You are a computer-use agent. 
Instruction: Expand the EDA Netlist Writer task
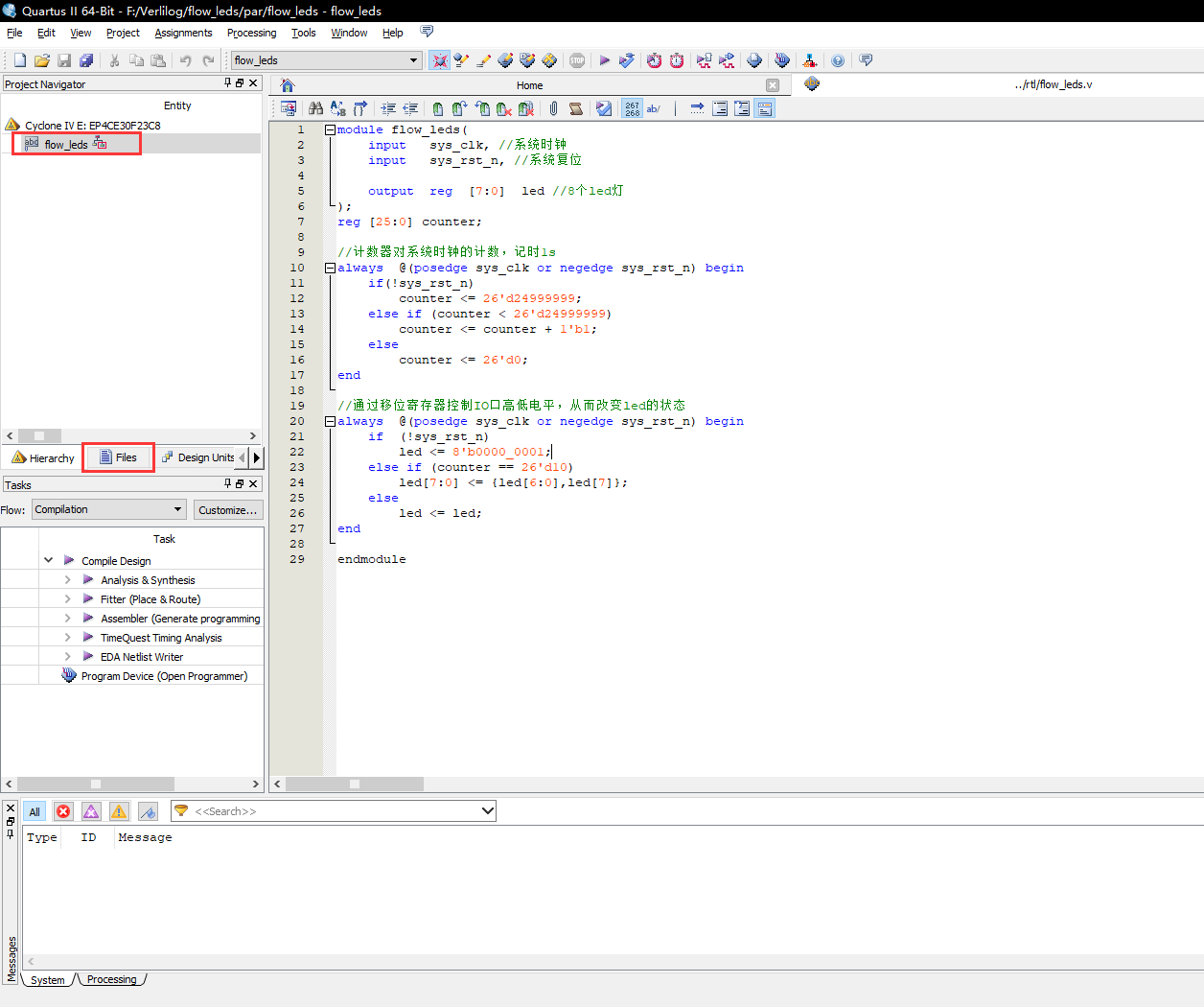coord(67,656)
